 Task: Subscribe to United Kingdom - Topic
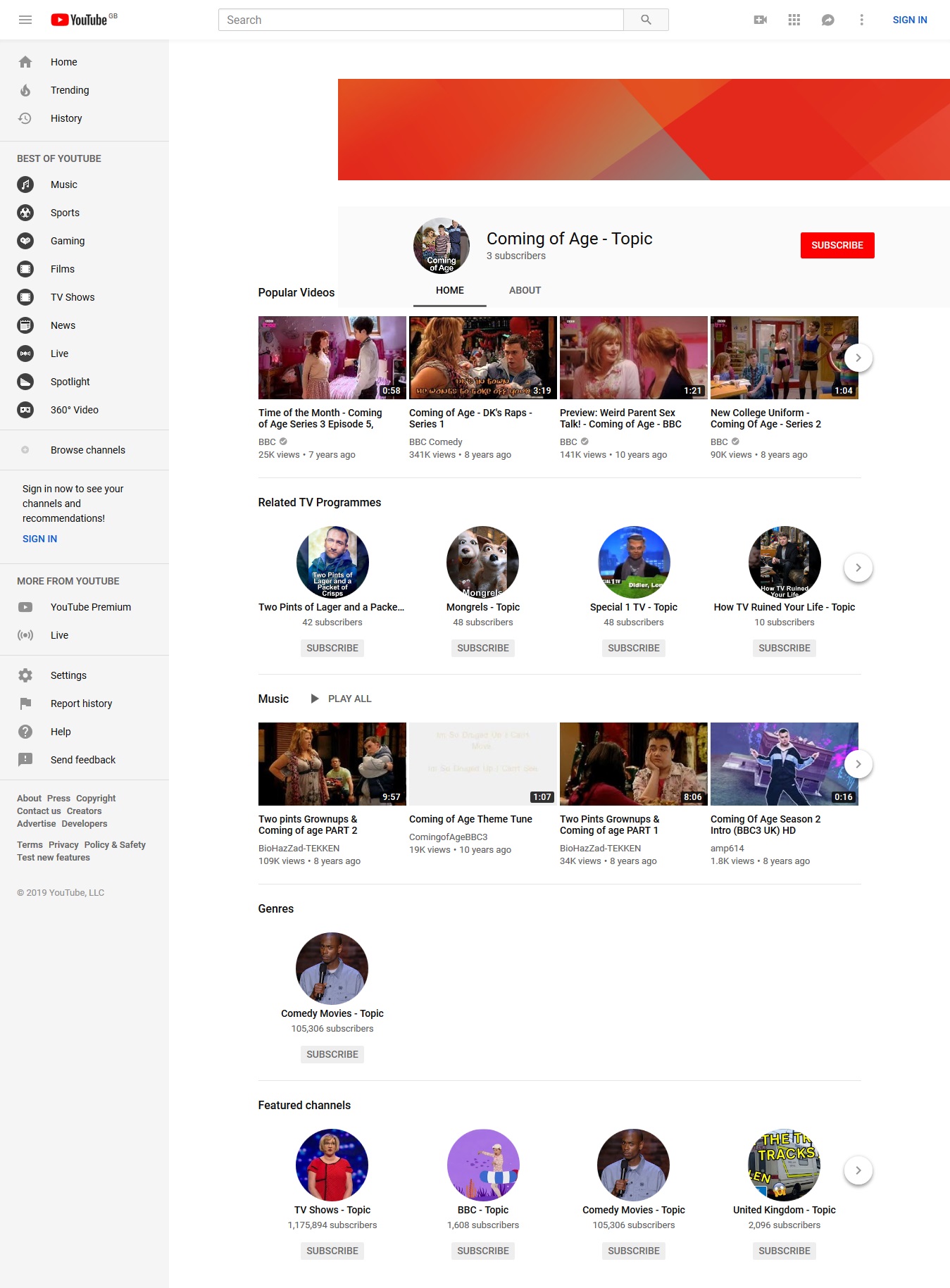coord(785,1251)
